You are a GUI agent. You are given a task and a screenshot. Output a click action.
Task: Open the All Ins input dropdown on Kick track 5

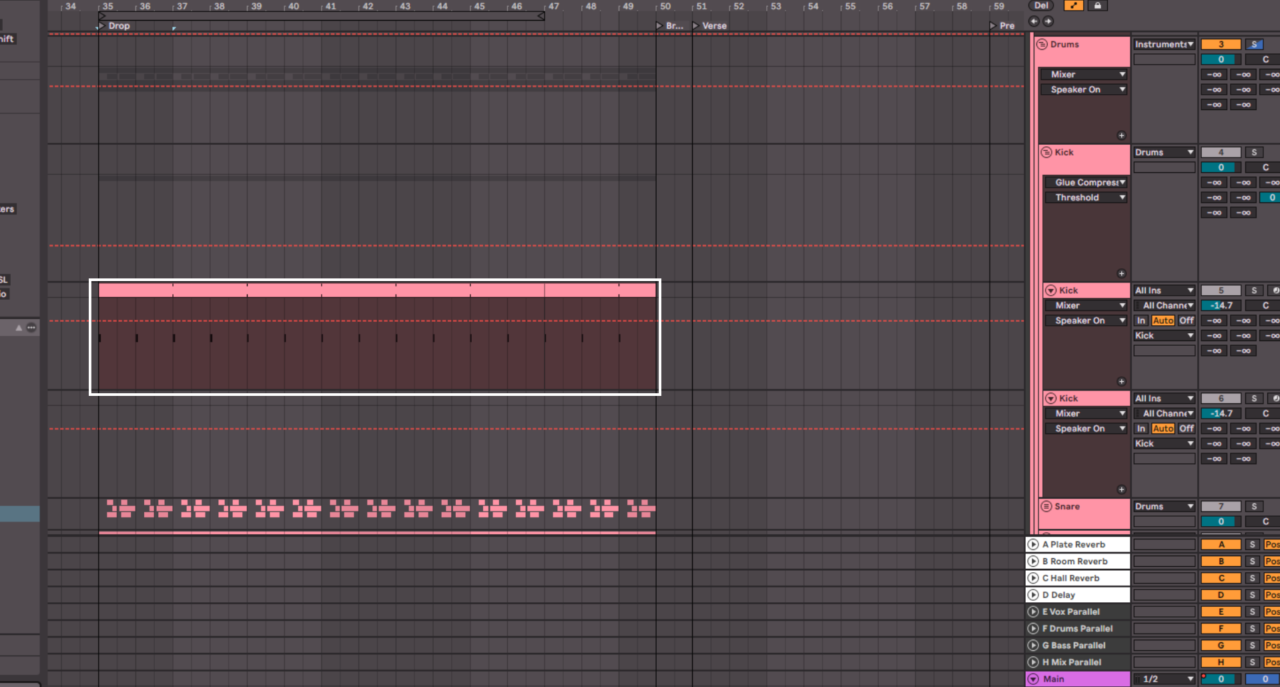point(1164,290)
